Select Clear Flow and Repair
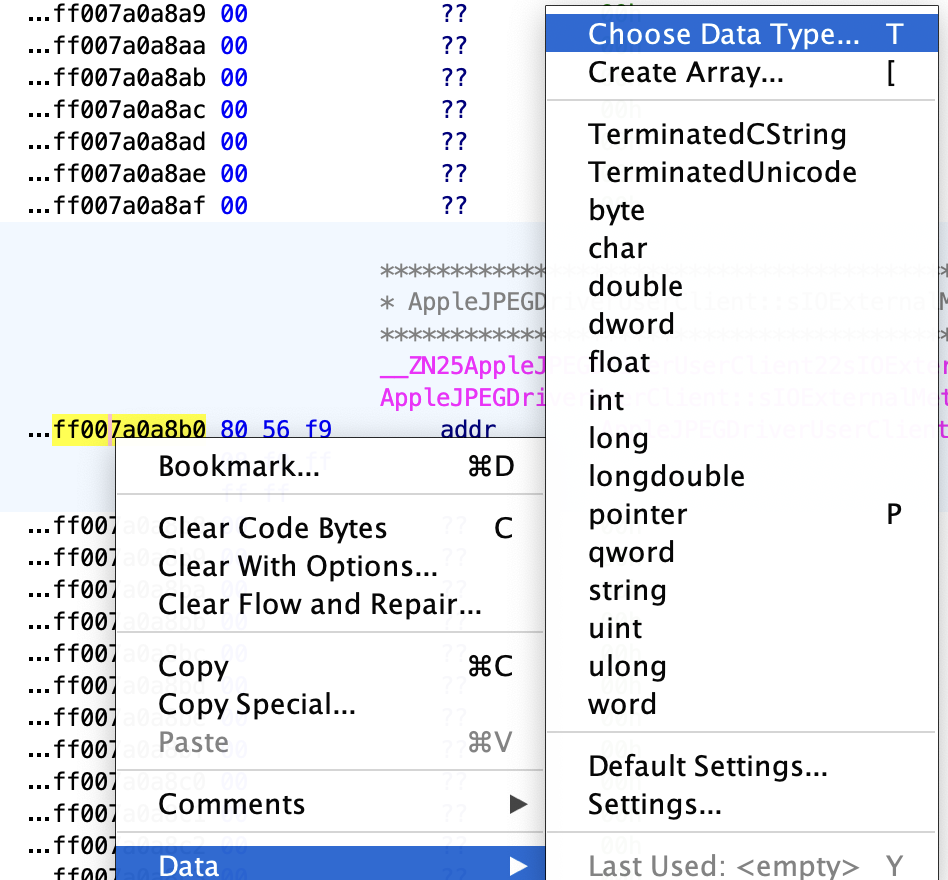948x880 pixels. tap(320, 604)
